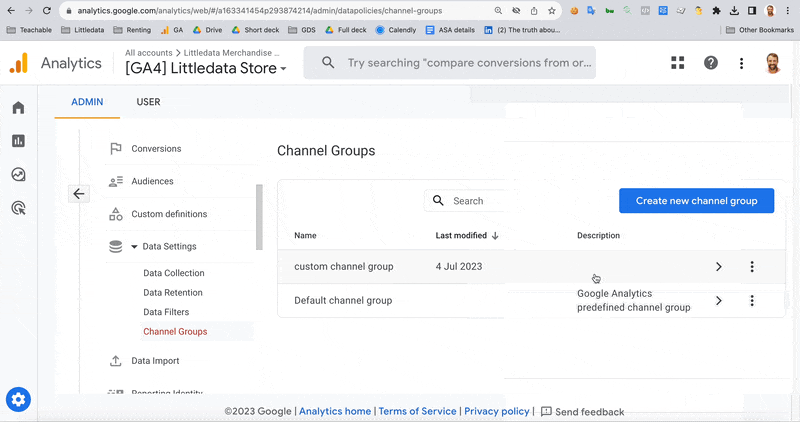Click the channel groups Search field
The width and height of the screenshot is (800, 422).
coord(464,201)
